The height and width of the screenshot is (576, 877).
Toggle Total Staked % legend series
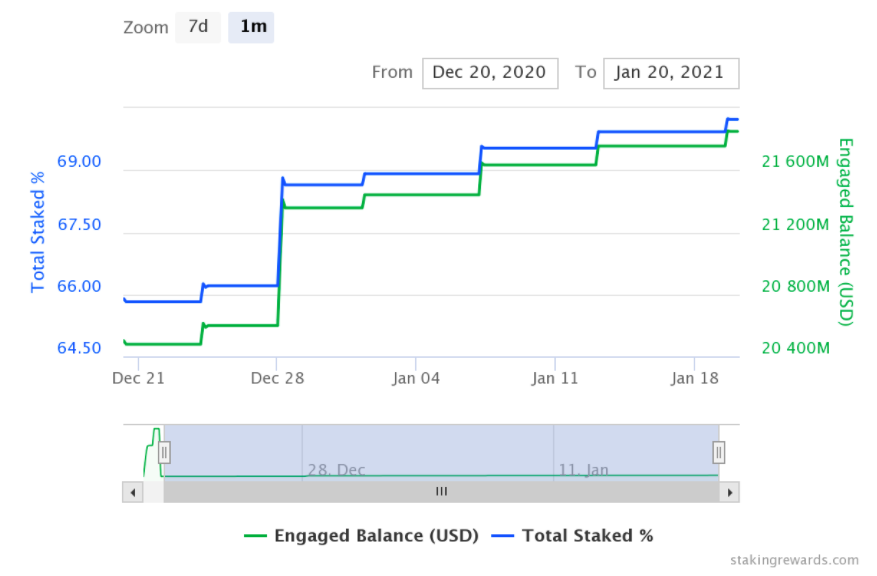click(587, 536)
